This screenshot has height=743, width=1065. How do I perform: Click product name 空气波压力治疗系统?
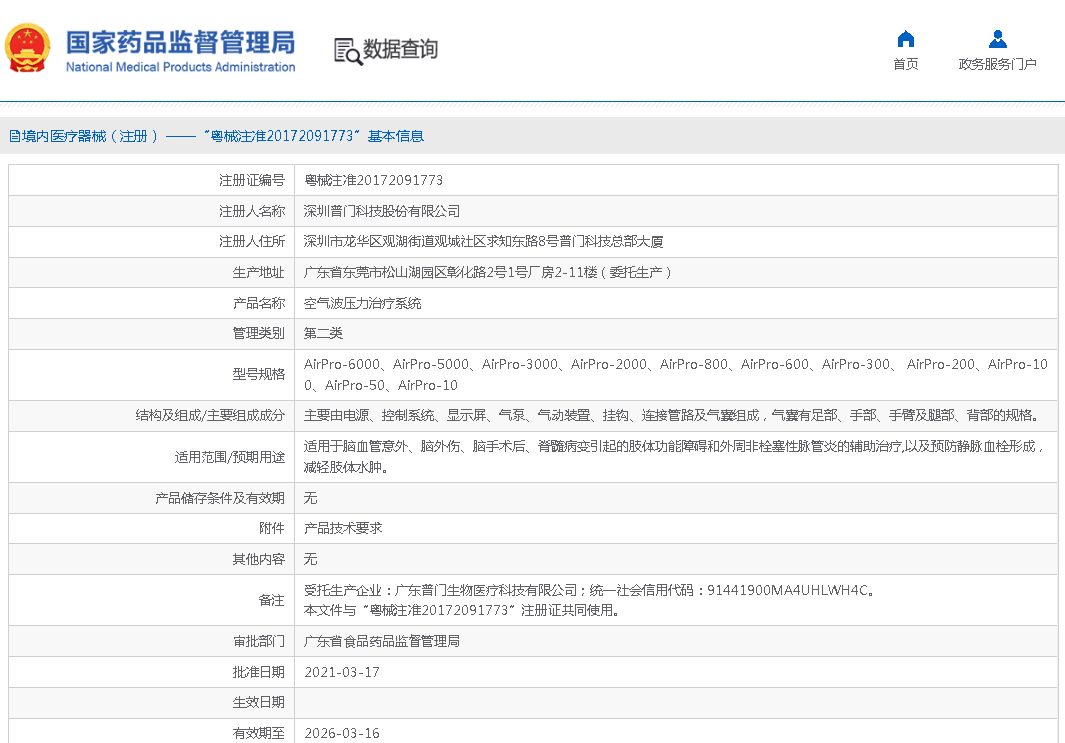pos(362,303)
